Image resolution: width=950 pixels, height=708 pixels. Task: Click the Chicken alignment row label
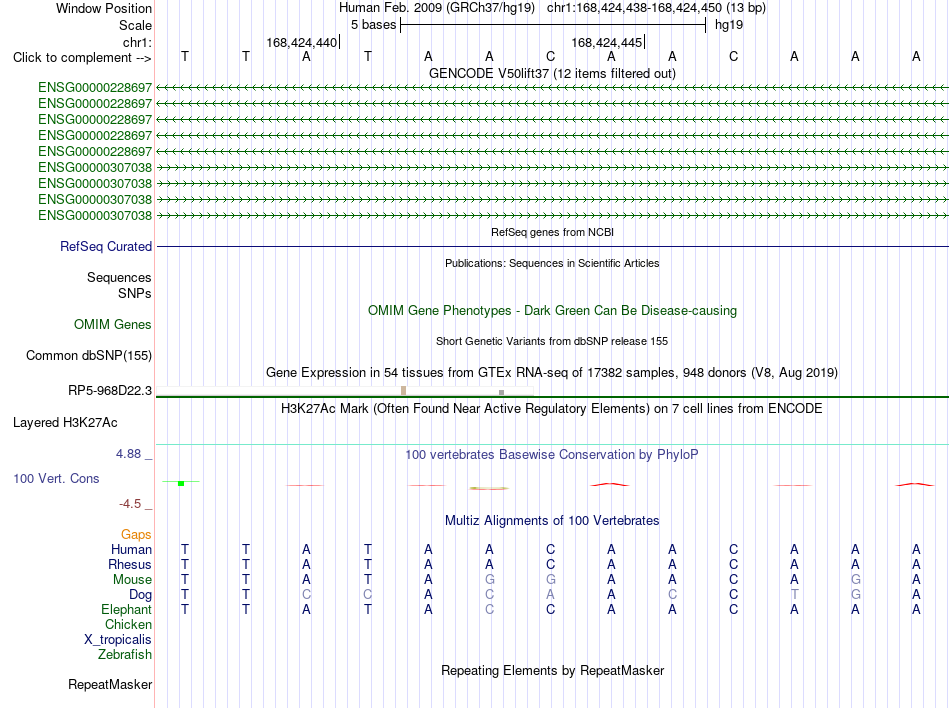(x=128, y=624)
